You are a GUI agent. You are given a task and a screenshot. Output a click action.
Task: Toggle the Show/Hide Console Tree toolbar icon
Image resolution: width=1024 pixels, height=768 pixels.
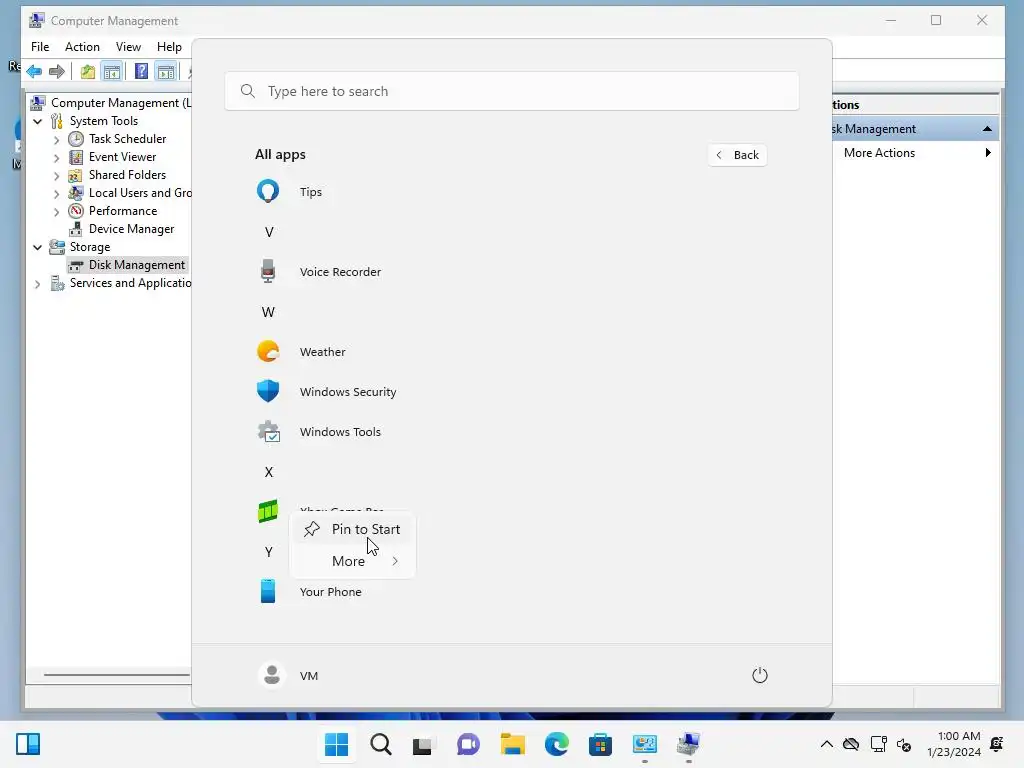[112, 71]
